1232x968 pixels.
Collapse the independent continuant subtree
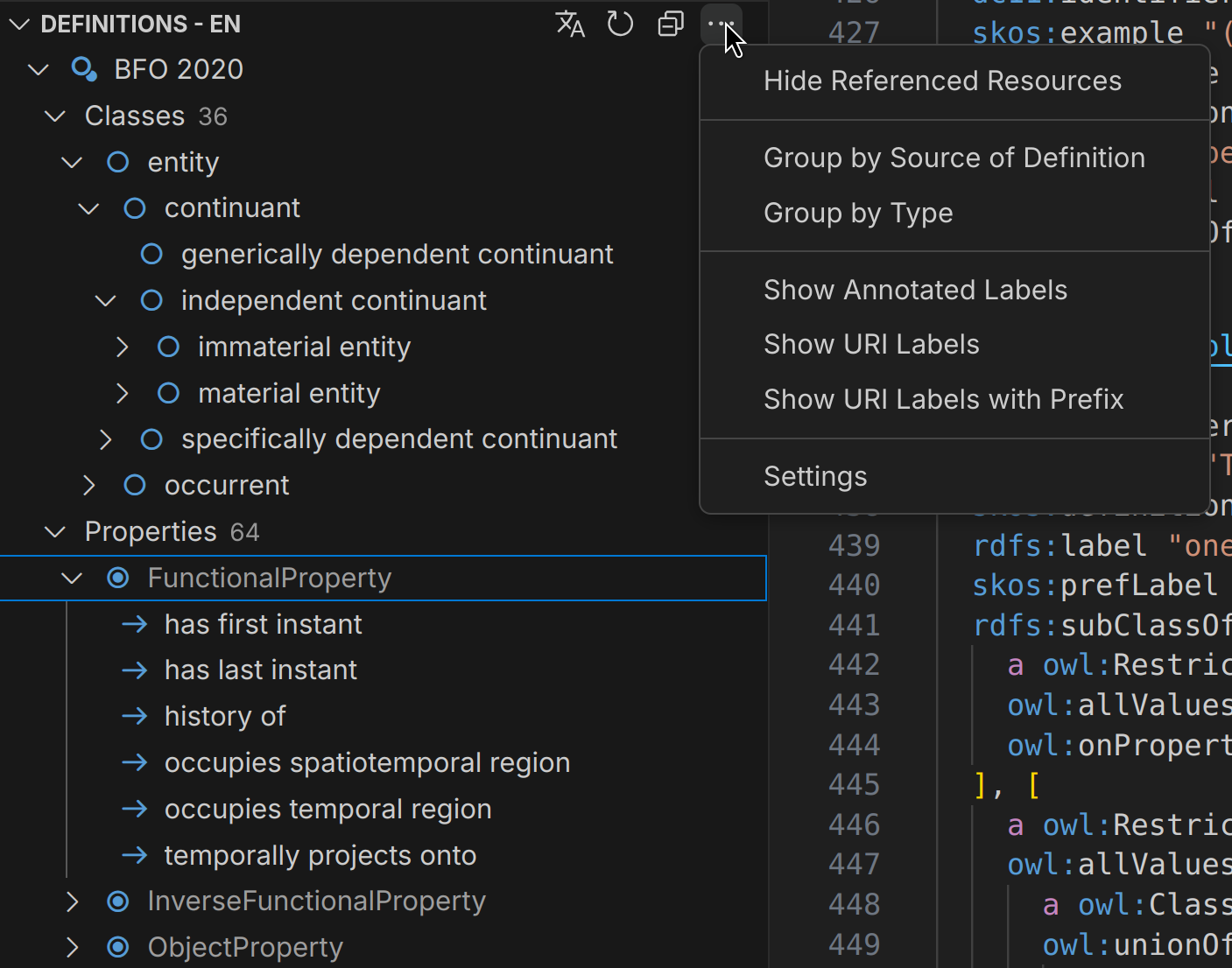coord(105,300)
